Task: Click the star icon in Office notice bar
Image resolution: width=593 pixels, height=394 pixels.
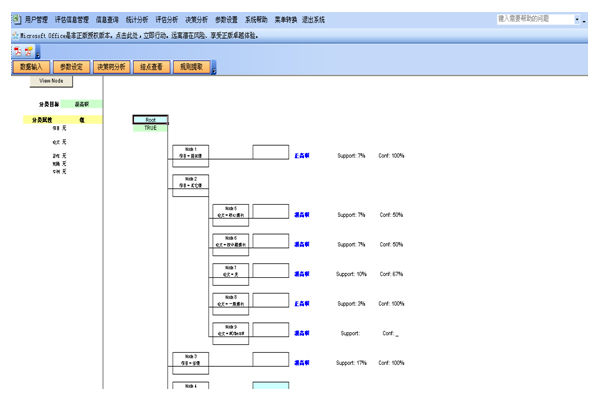Action: point(15,36)
